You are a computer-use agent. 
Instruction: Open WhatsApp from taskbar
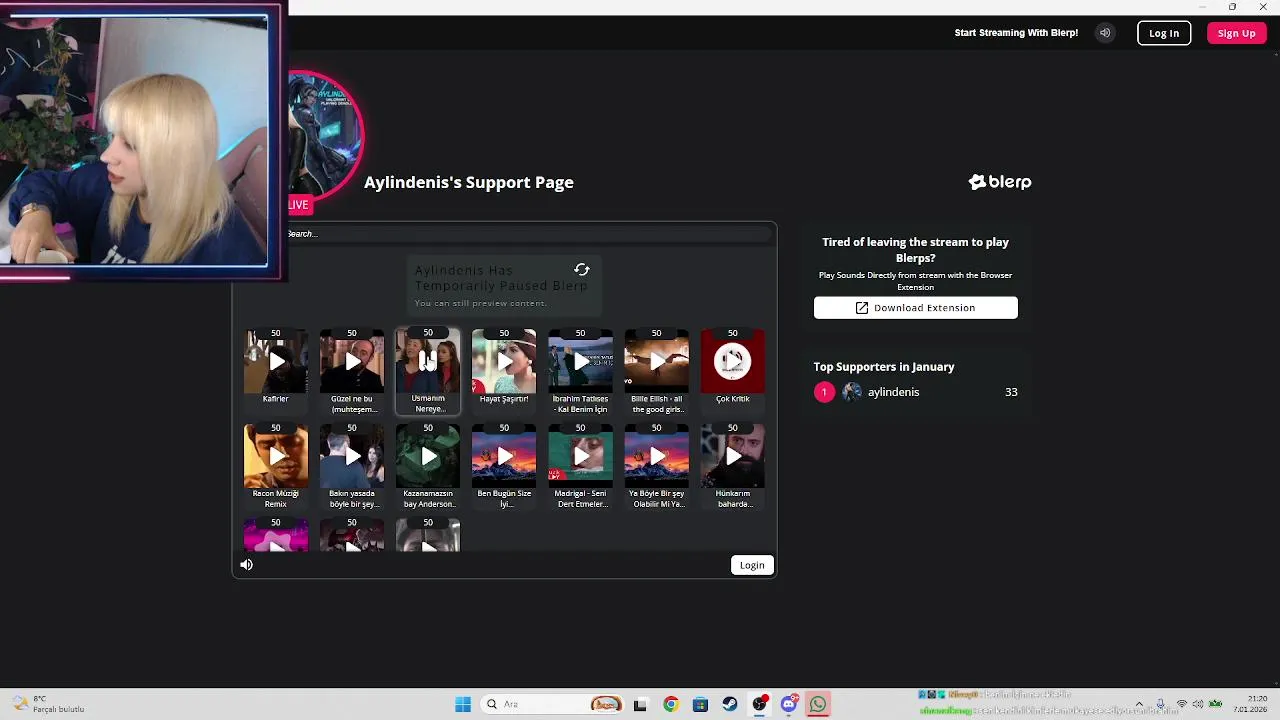pyautogui.click(x=818, y=704)
